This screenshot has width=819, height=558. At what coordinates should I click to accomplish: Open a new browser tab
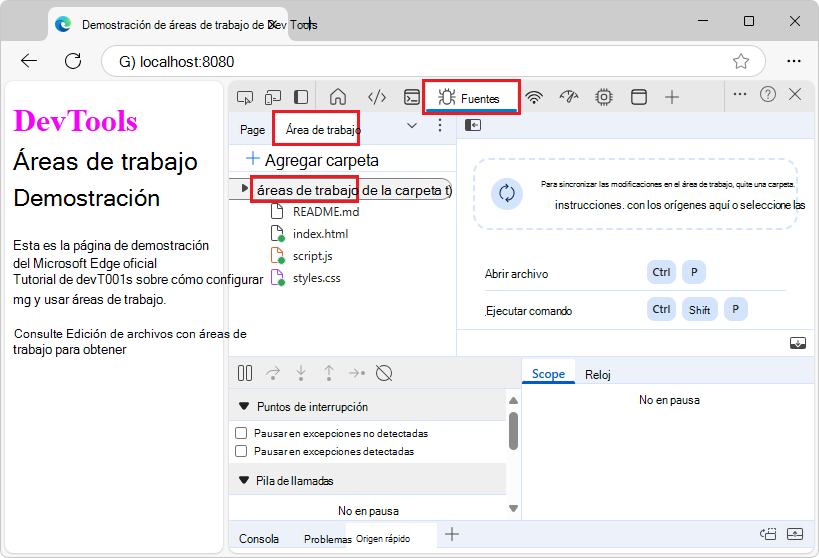point(310,24)
